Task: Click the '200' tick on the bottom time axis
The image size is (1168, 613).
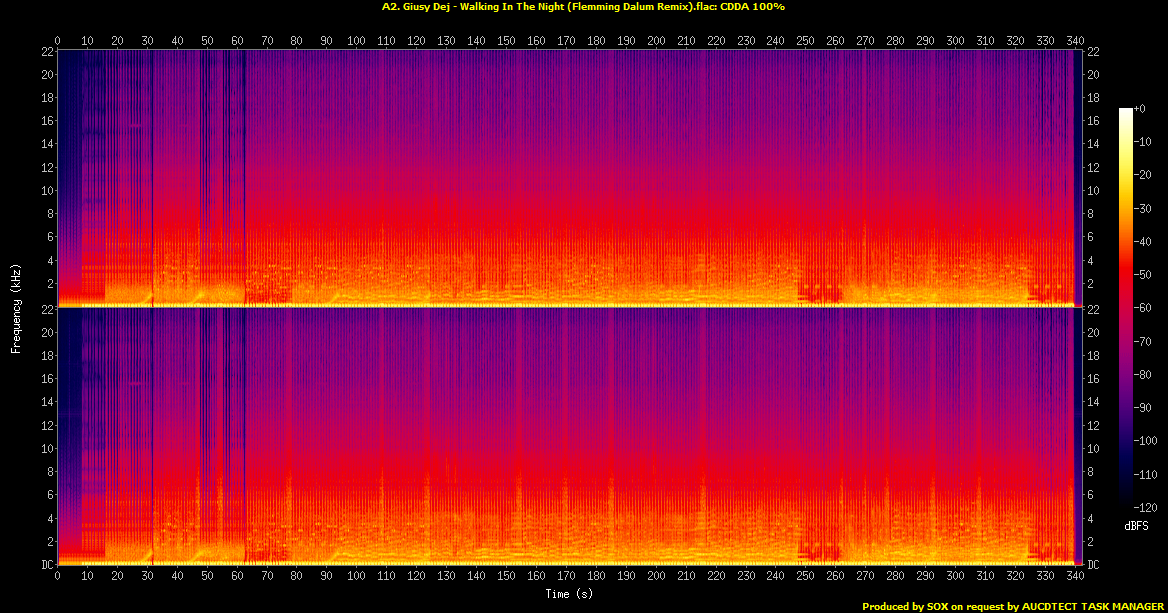Action: [x=656, y=576]
